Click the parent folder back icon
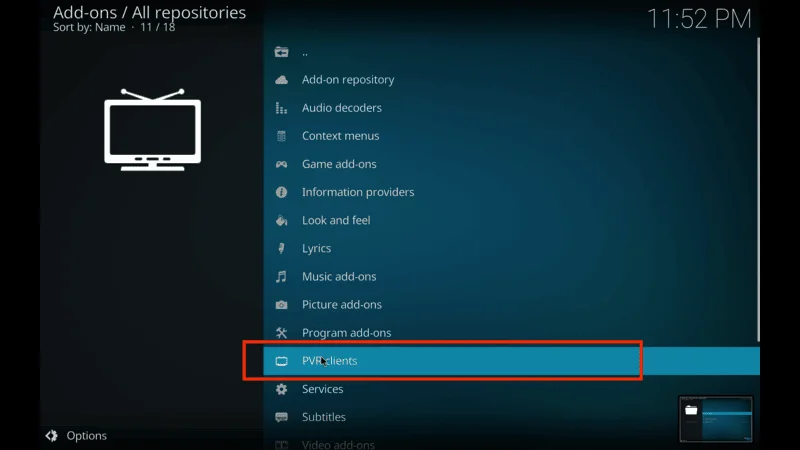This screenshot has height=450, width=800. coord(281,52)
